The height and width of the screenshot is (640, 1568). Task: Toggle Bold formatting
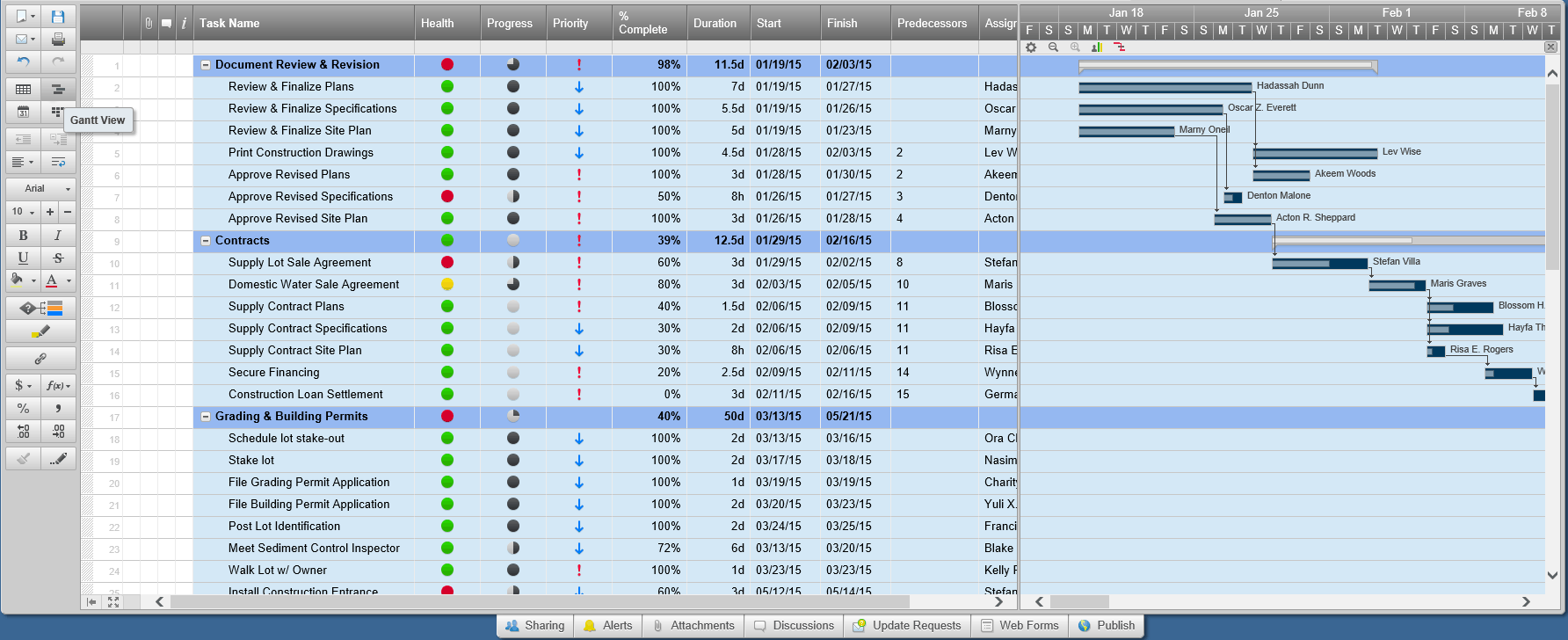click(23, 235)
